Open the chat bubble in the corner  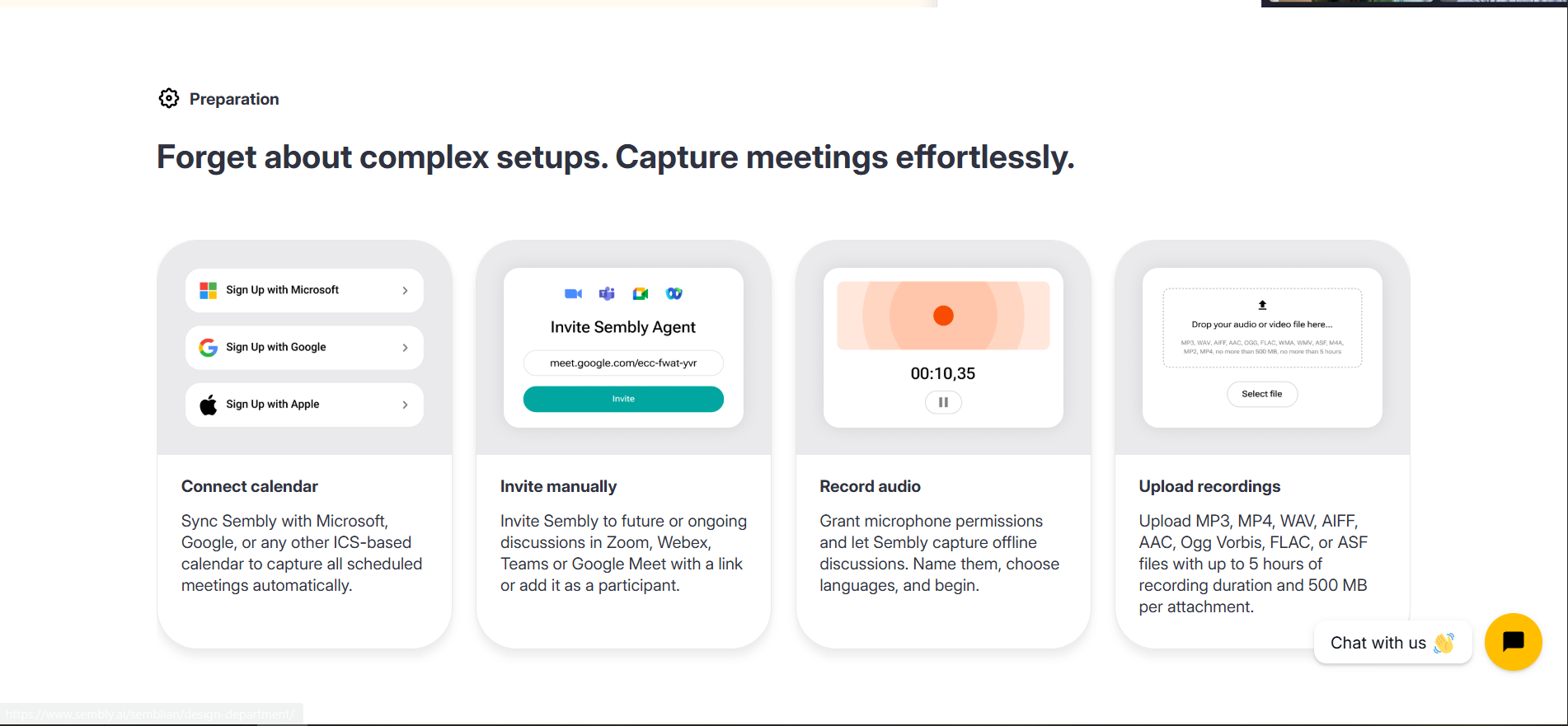pos(1513,642)
